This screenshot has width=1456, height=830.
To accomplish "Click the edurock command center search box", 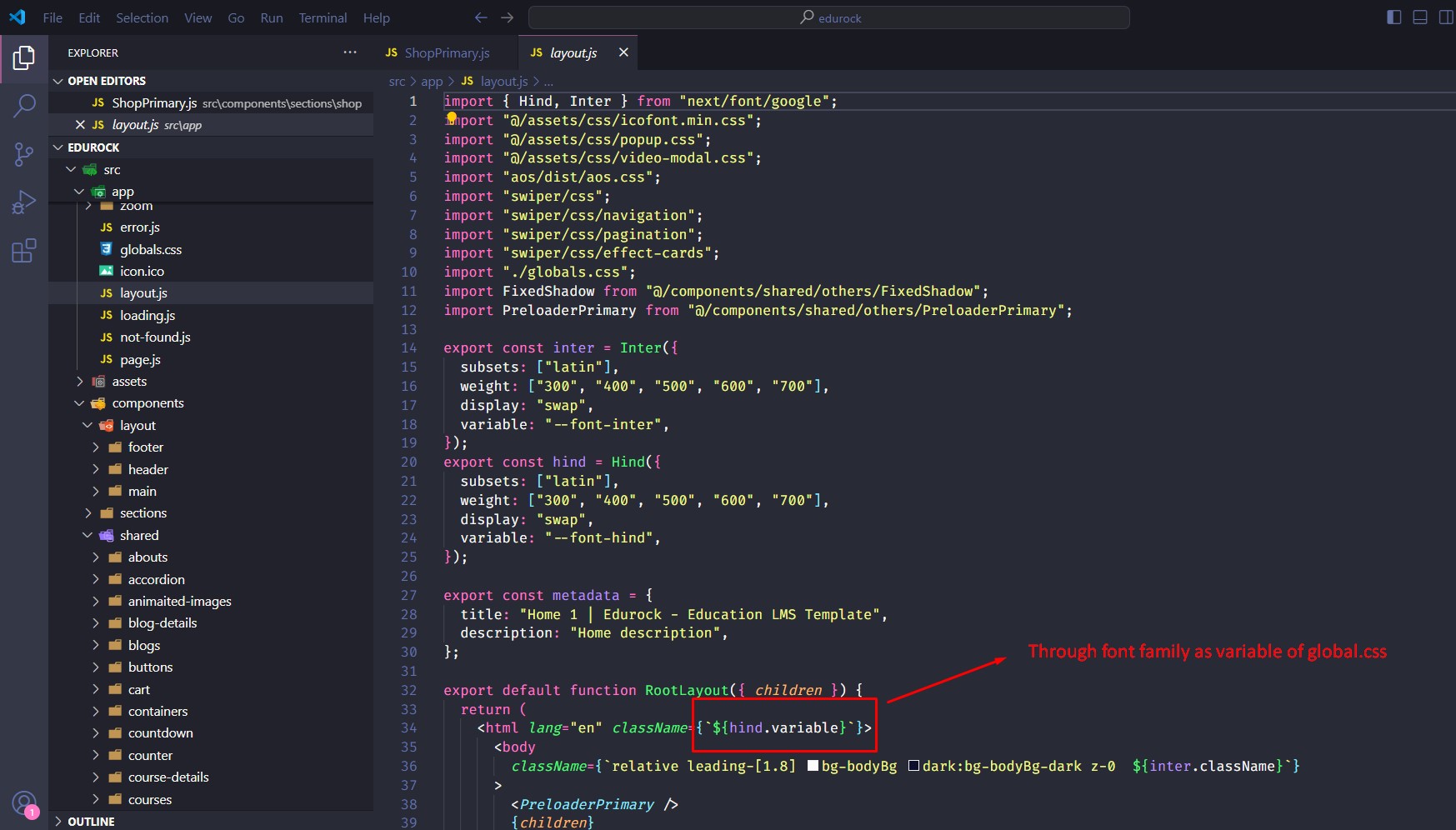I will 829,17.
